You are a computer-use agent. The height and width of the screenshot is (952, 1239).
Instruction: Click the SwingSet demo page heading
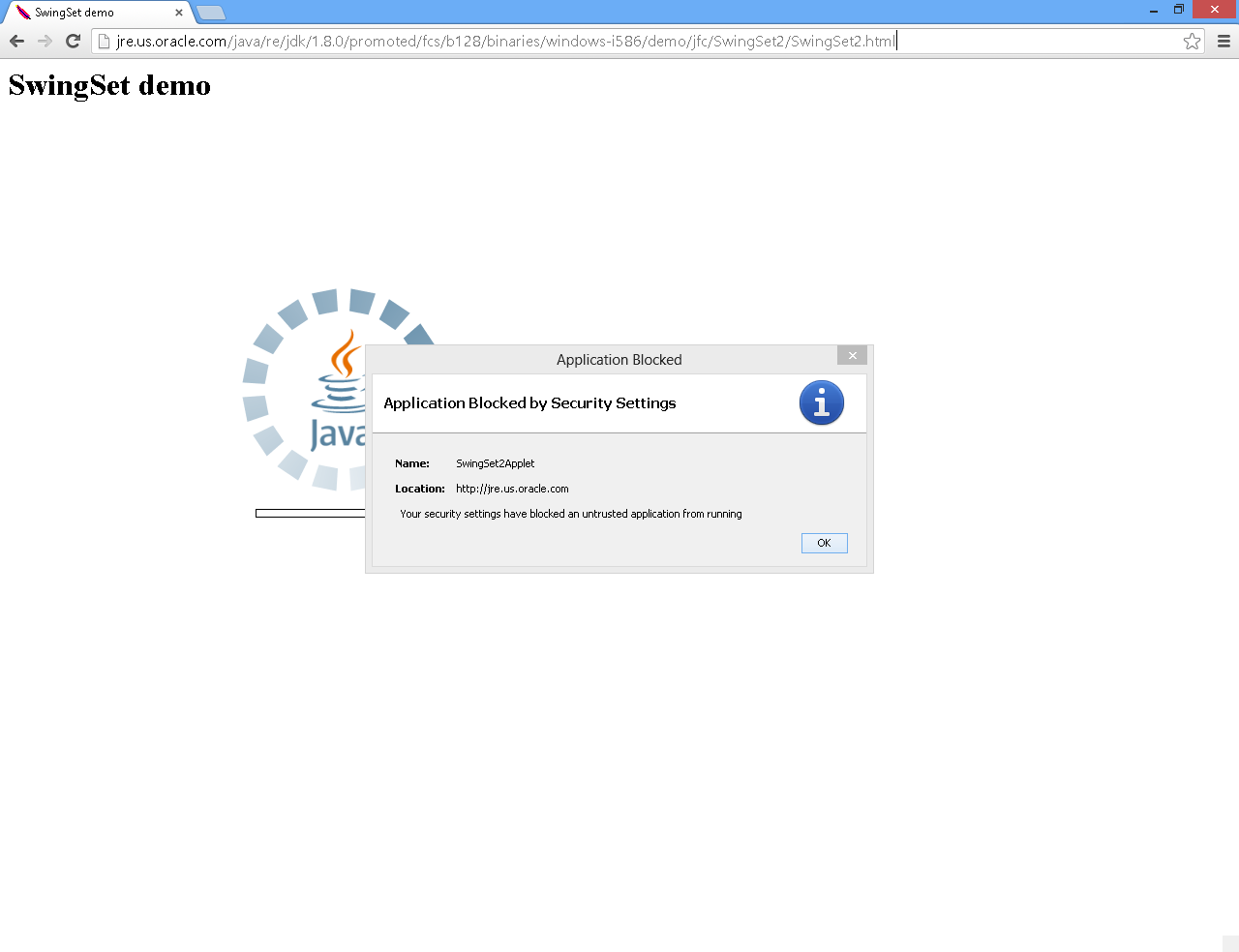pos(109,85)
